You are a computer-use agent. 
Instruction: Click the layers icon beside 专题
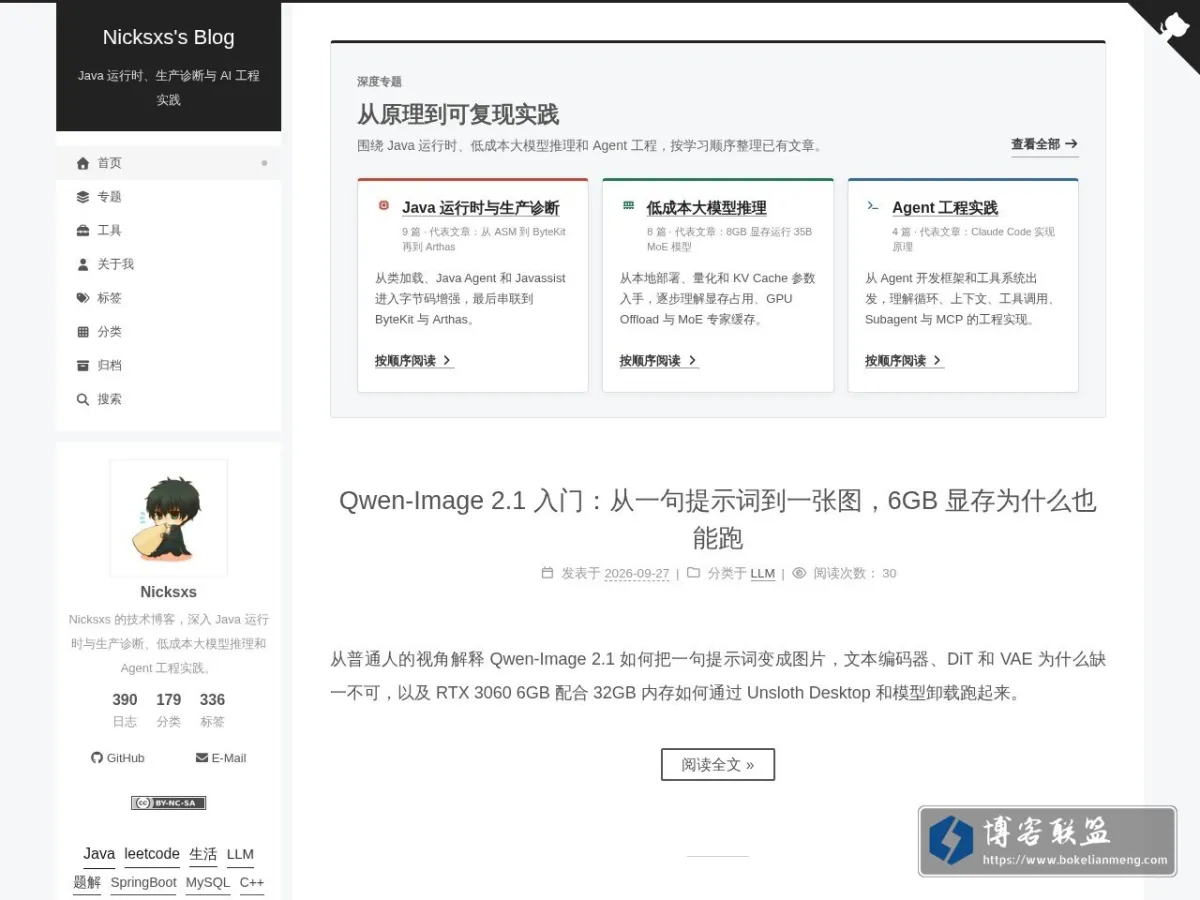coord(83,197)
